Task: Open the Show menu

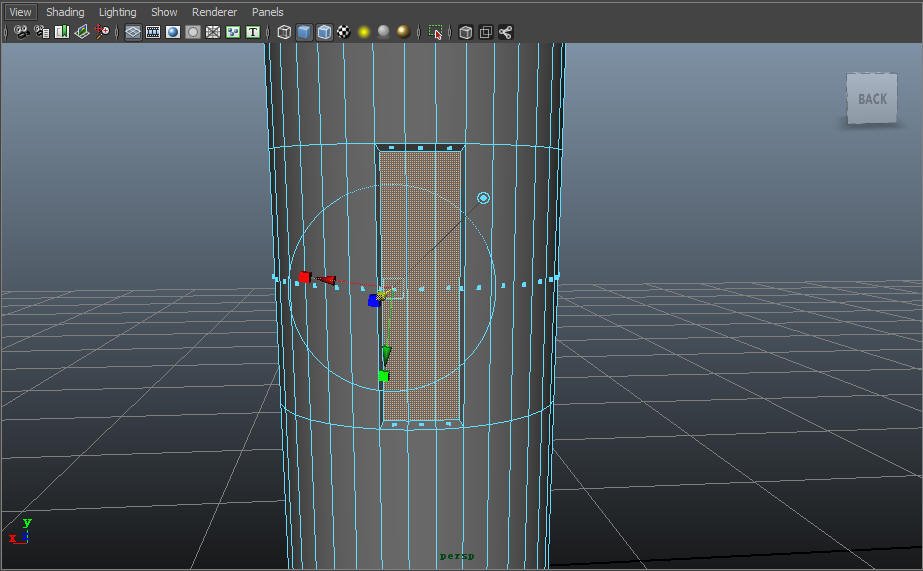Action: tap(164, 12)
